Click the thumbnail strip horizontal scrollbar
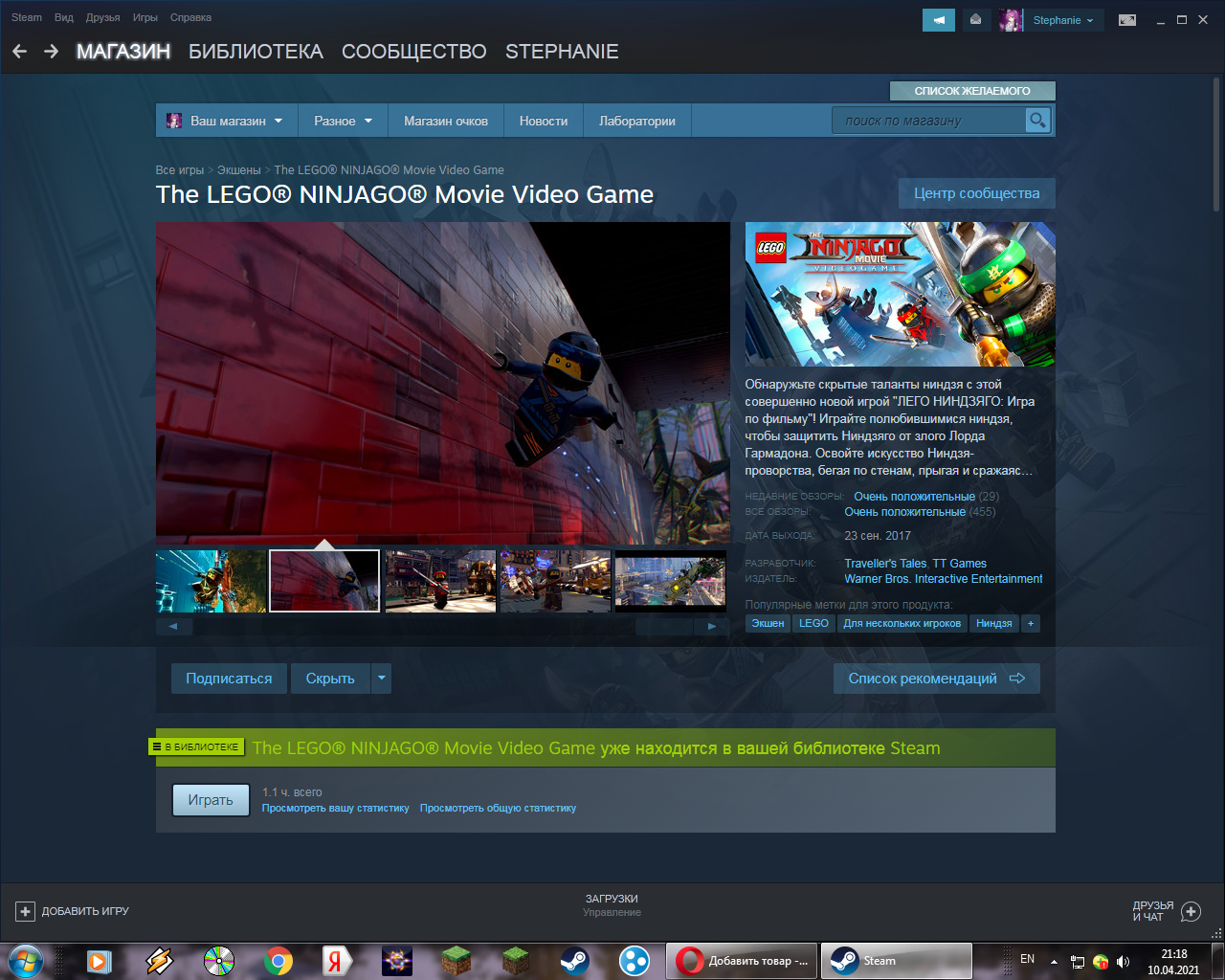Screen dimensions: 1225x980 pos(442,627)
